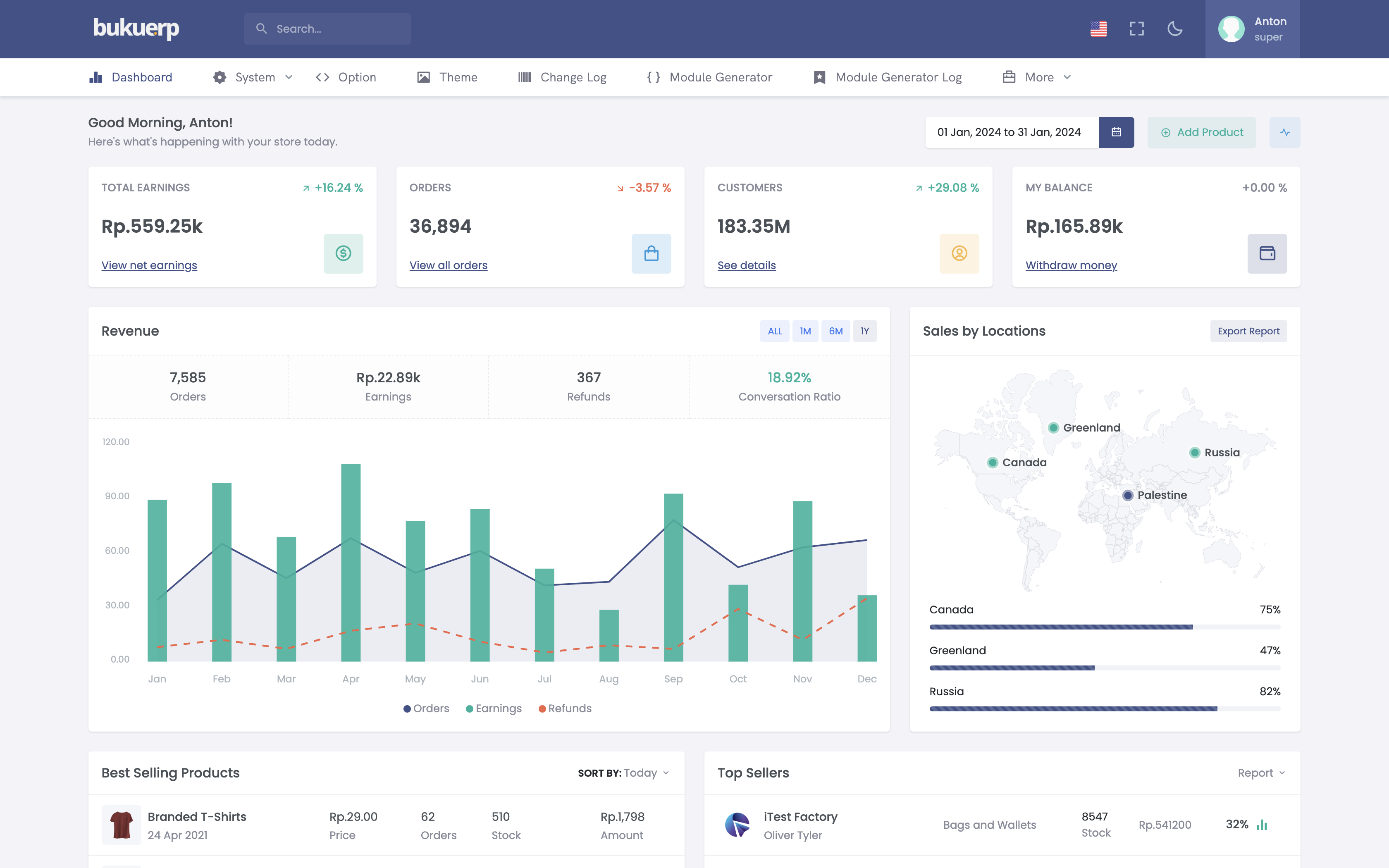Click the activity pulse icon button

point(1284,132)
